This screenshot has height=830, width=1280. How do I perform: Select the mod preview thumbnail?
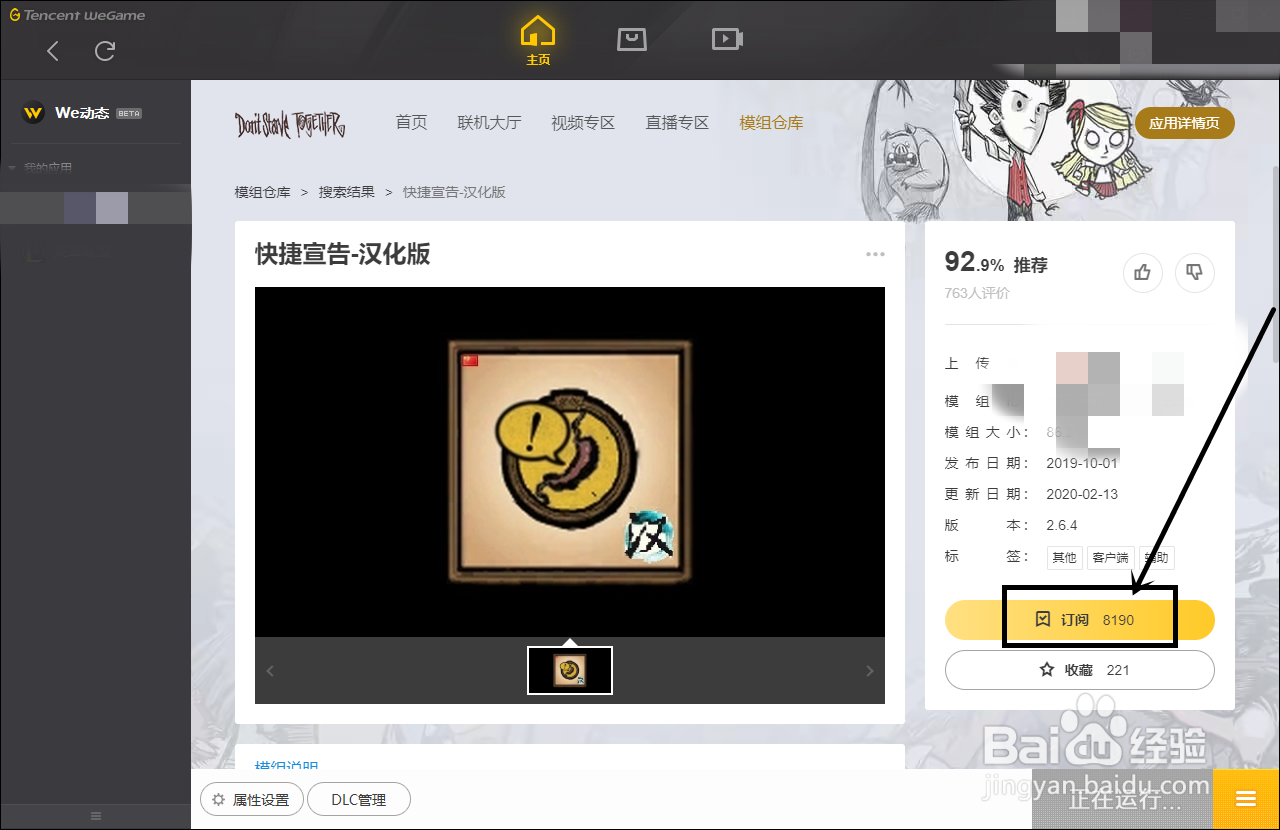(x=570, y=670)
